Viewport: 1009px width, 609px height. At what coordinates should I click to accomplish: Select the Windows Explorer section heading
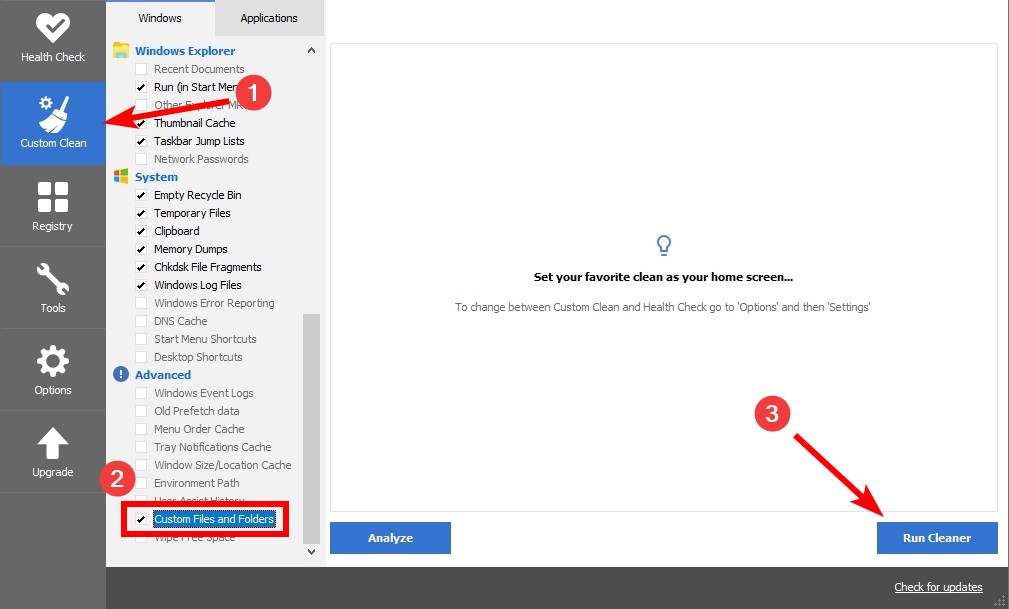[185, 51]
